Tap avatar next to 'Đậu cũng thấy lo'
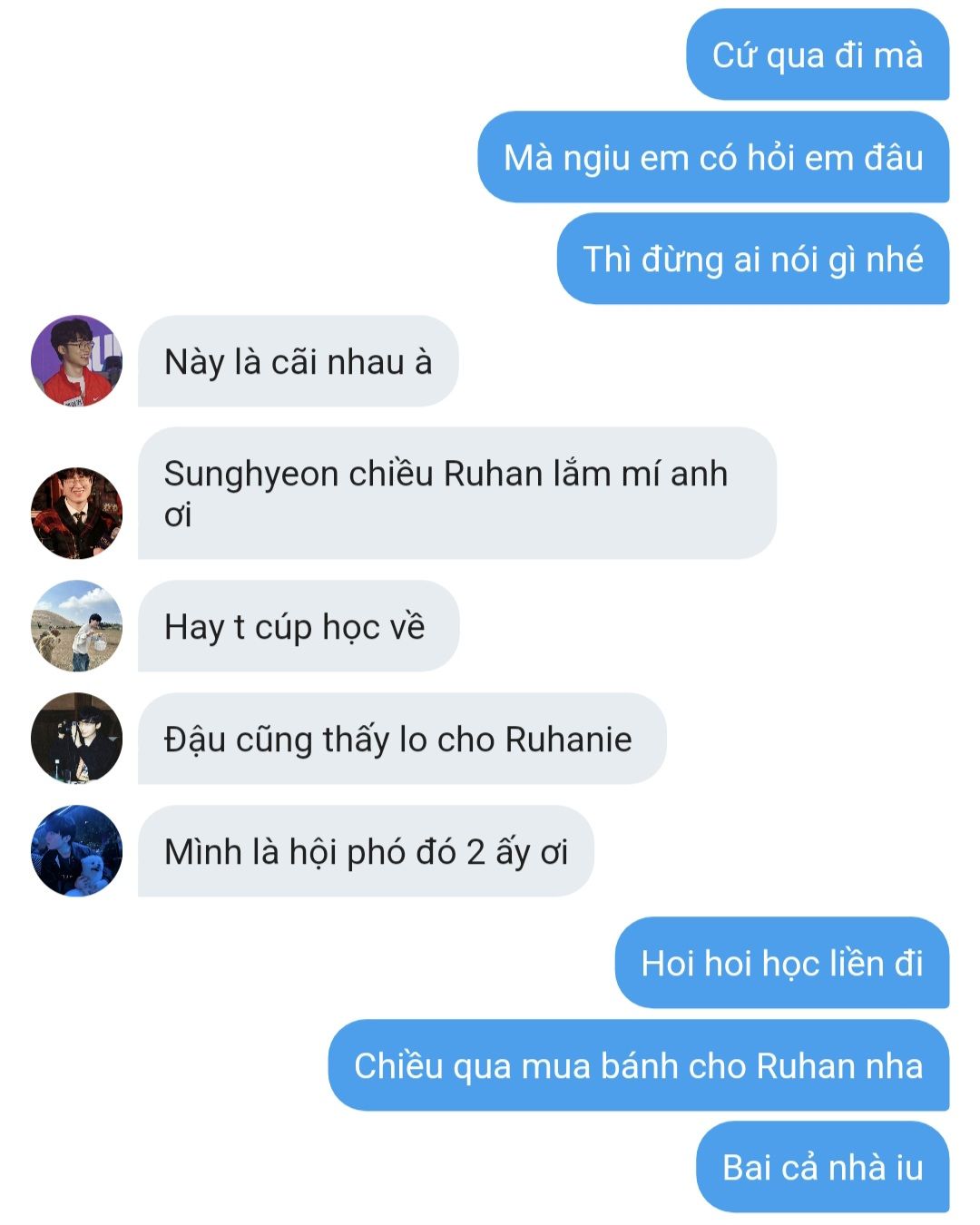This screenshot has height=1225, width=980. [x=76, y=739]
